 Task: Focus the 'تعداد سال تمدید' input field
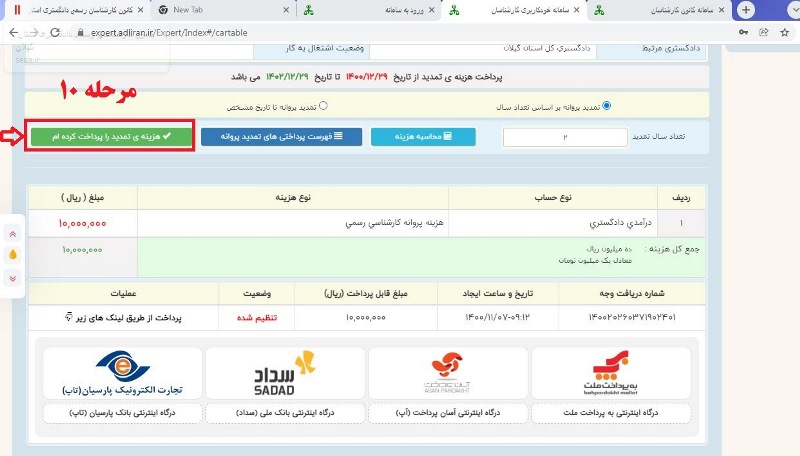(x=565, y=137)
